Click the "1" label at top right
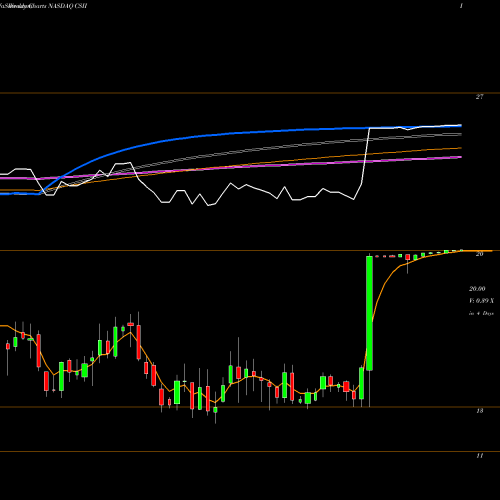The image size is (500, 500). (x=461, y=6)
